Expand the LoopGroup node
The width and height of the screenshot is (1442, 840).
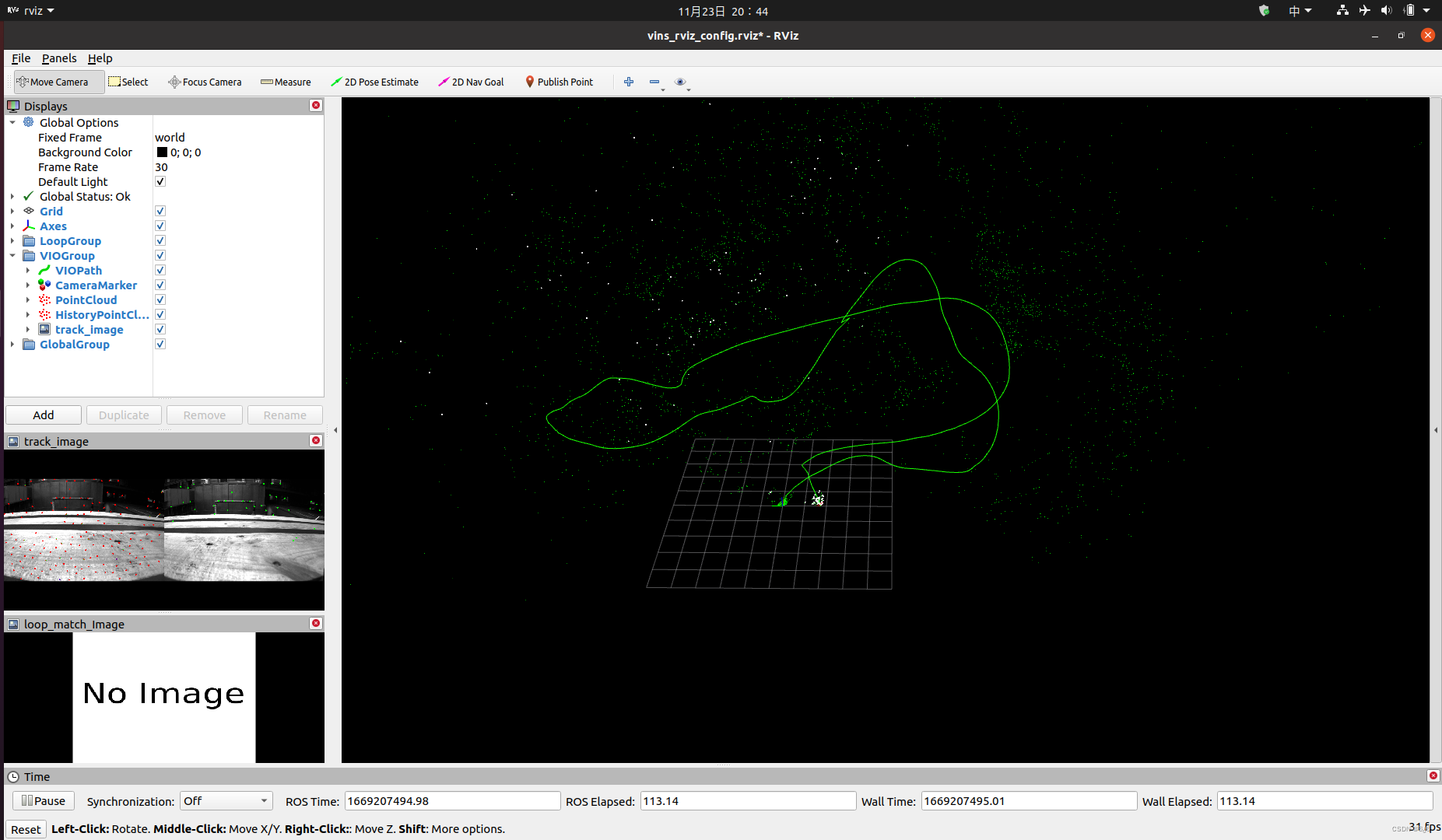[12, 240]
